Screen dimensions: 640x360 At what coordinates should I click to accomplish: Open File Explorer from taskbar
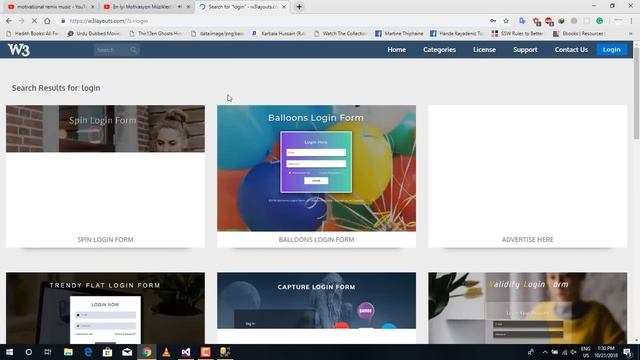click(x=68, y=352)
